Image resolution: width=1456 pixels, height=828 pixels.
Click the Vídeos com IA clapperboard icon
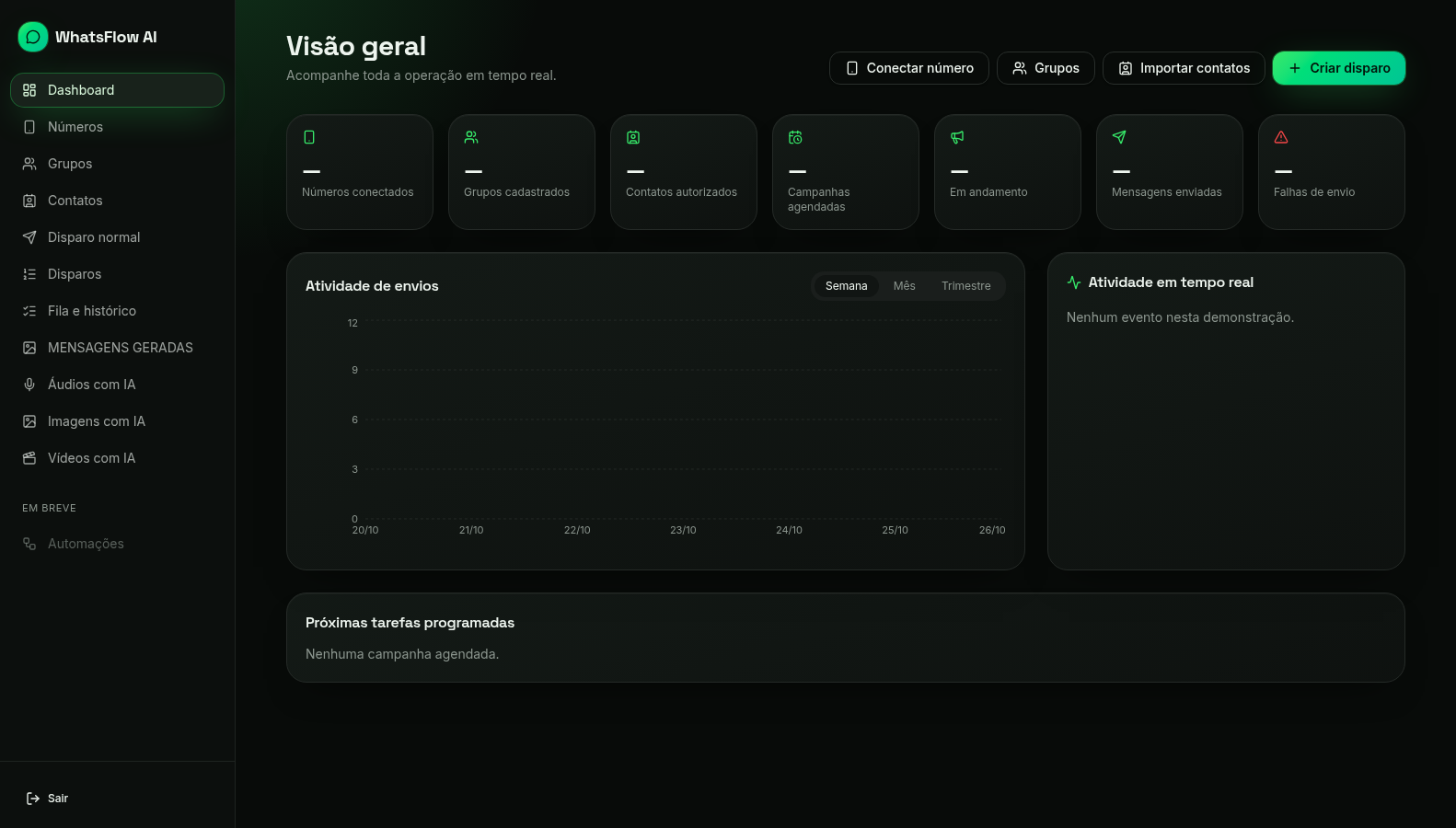coord(29,458)
